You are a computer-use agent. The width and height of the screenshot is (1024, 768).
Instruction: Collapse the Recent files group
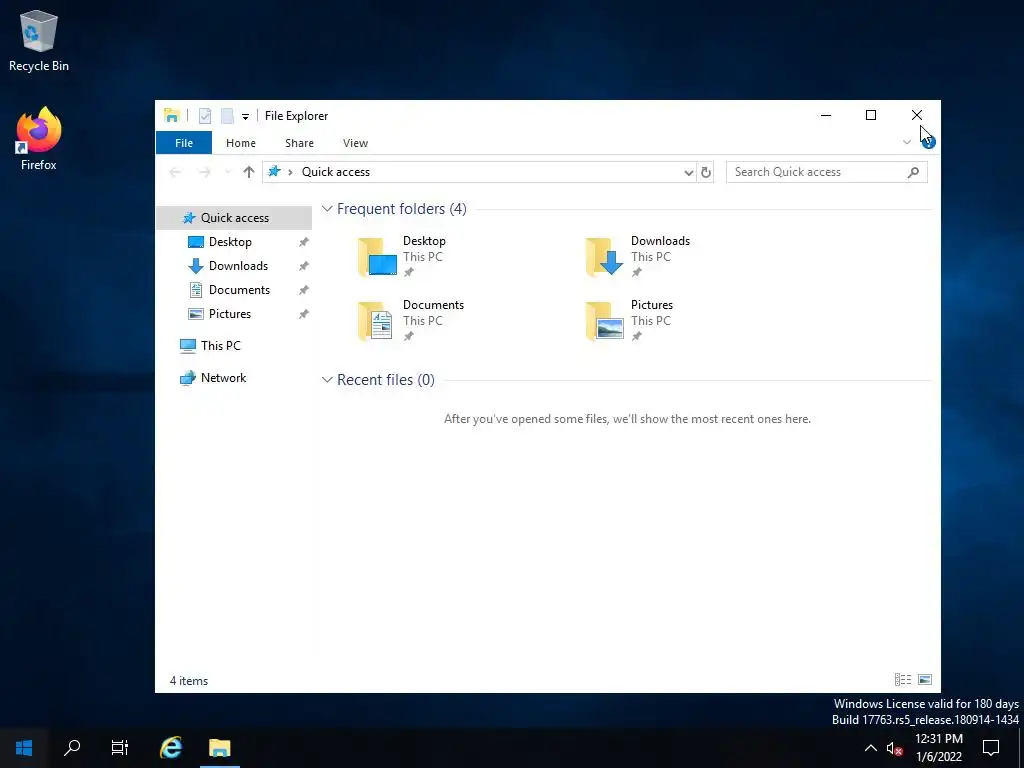click(327, 380)
